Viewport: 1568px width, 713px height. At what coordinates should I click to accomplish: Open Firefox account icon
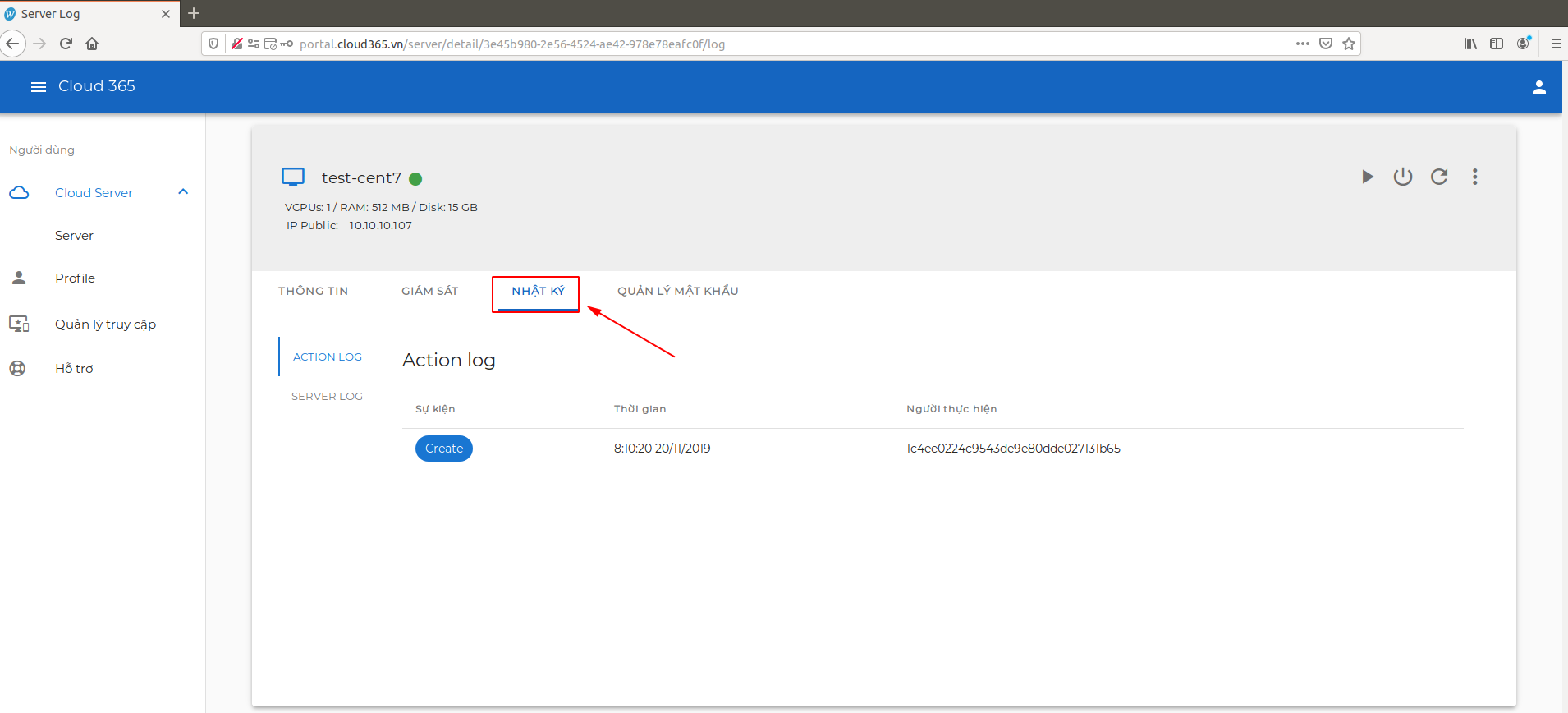tap(1524, 44)
